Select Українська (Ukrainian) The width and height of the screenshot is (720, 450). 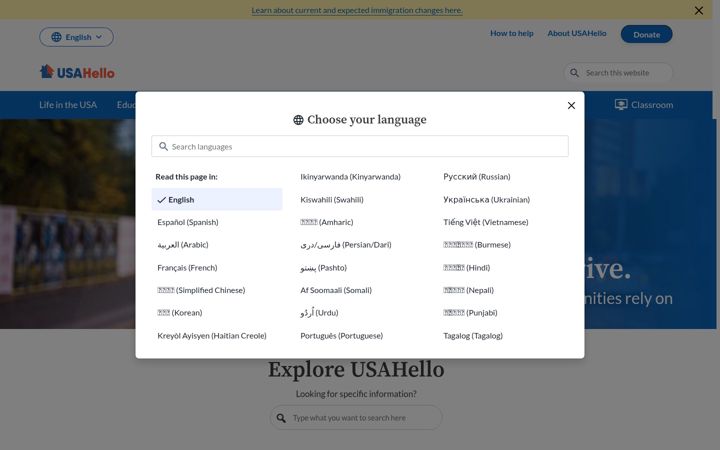tap(486, 200)
